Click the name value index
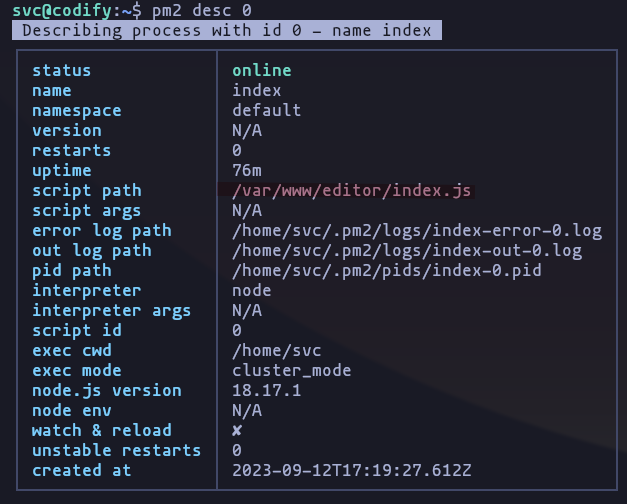The image size is (627, 504). coord(257,90)
